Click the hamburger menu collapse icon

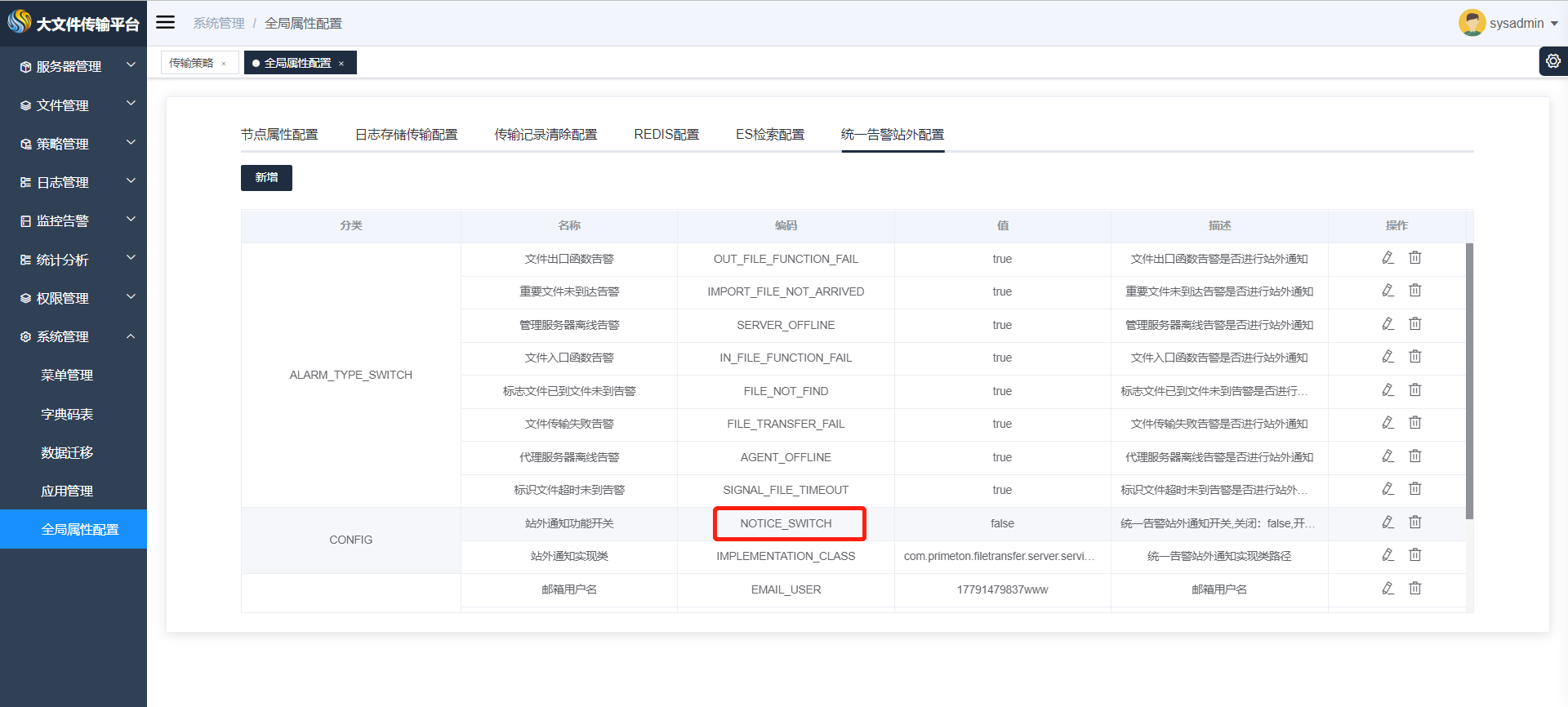(166, 23)
